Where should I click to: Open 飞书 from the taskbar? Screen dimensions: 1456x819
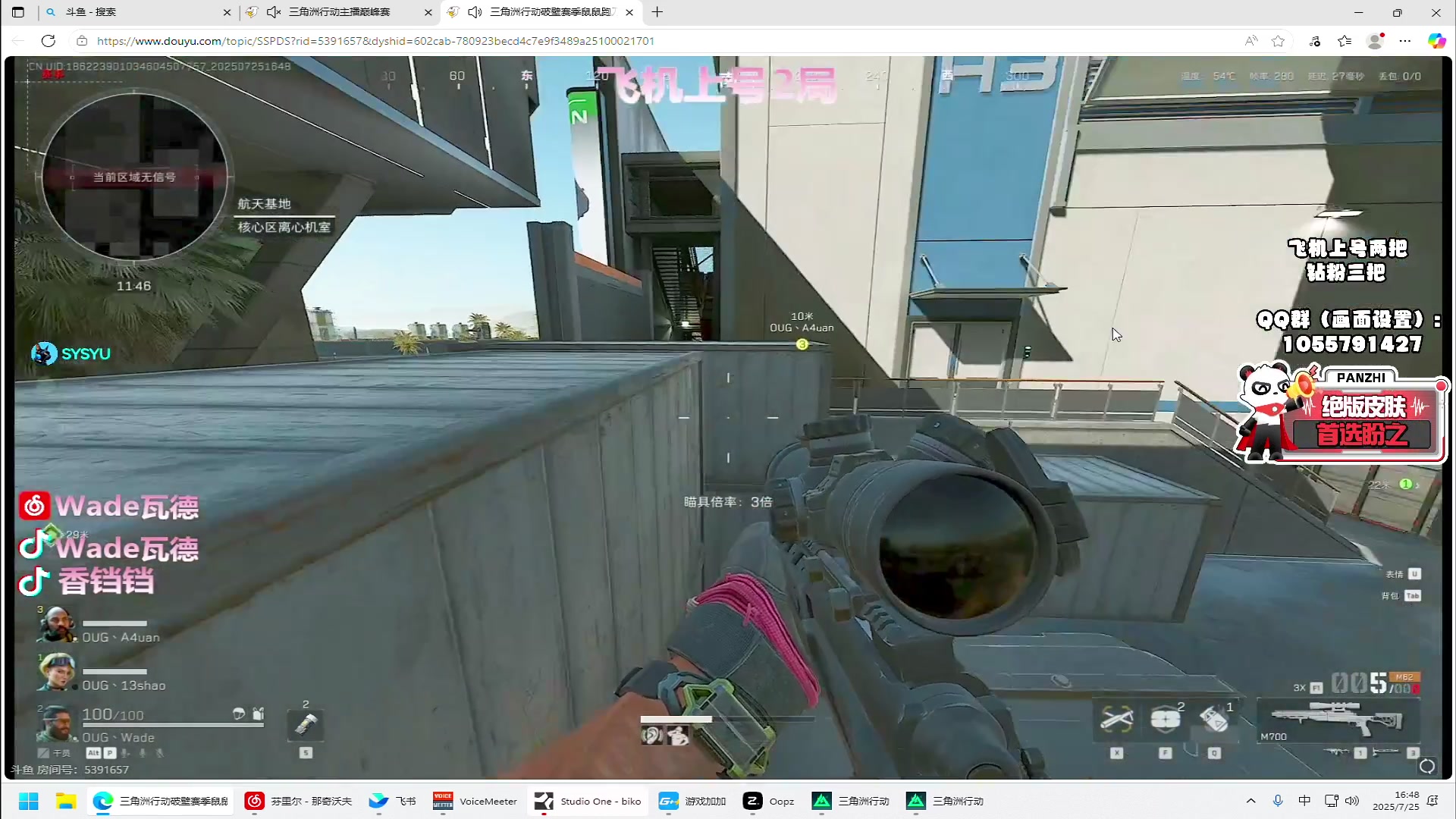tap(393, 801)
